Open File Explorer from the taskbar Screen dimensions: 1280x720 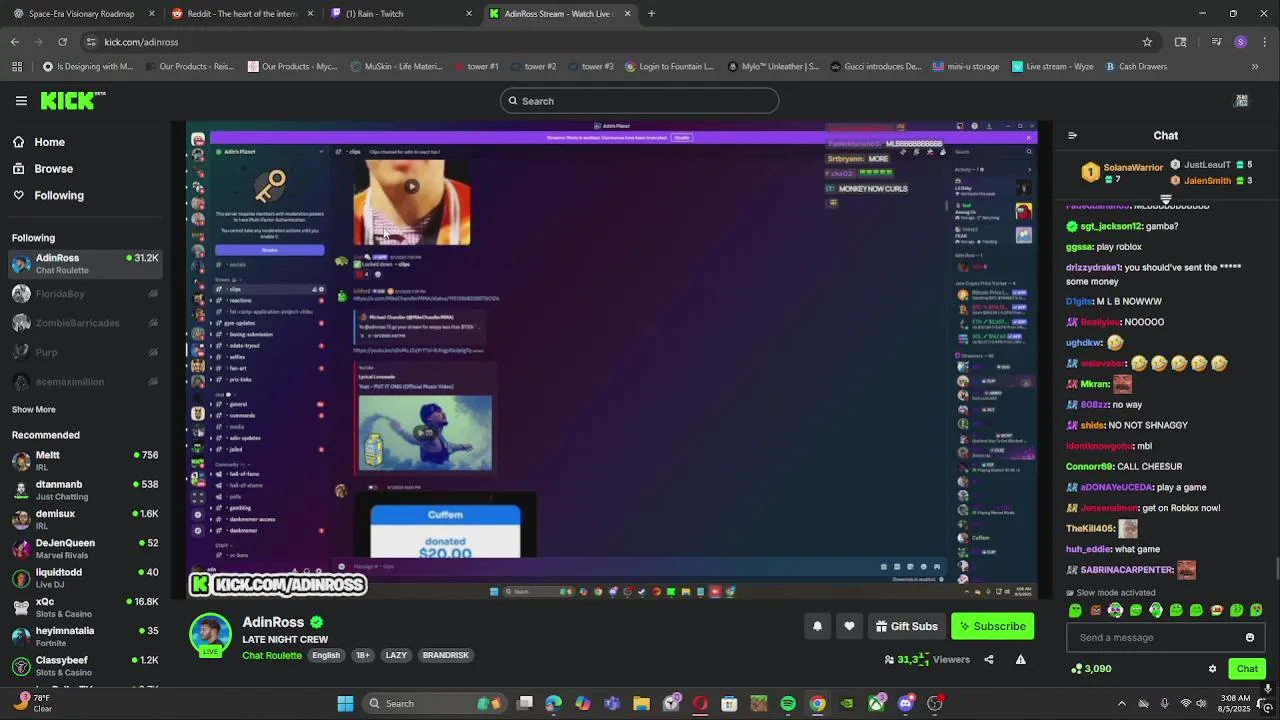coord(641,704)
